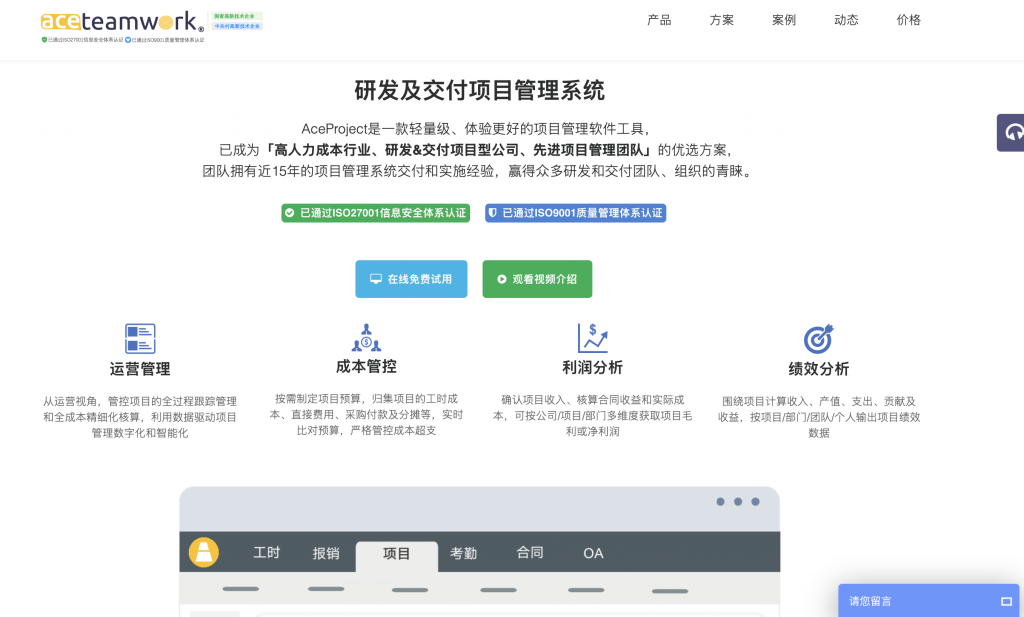Open the 价格 page
This screenshot has height=617, width=1024.
click(908, 20)
